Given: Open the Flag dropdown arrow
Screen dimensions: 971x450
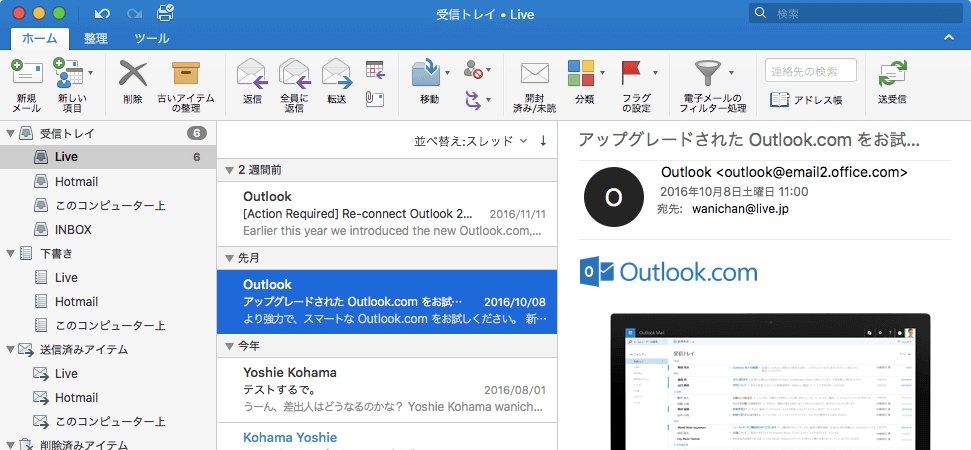Looking at the screenshot, I should [x=655, y=73].
